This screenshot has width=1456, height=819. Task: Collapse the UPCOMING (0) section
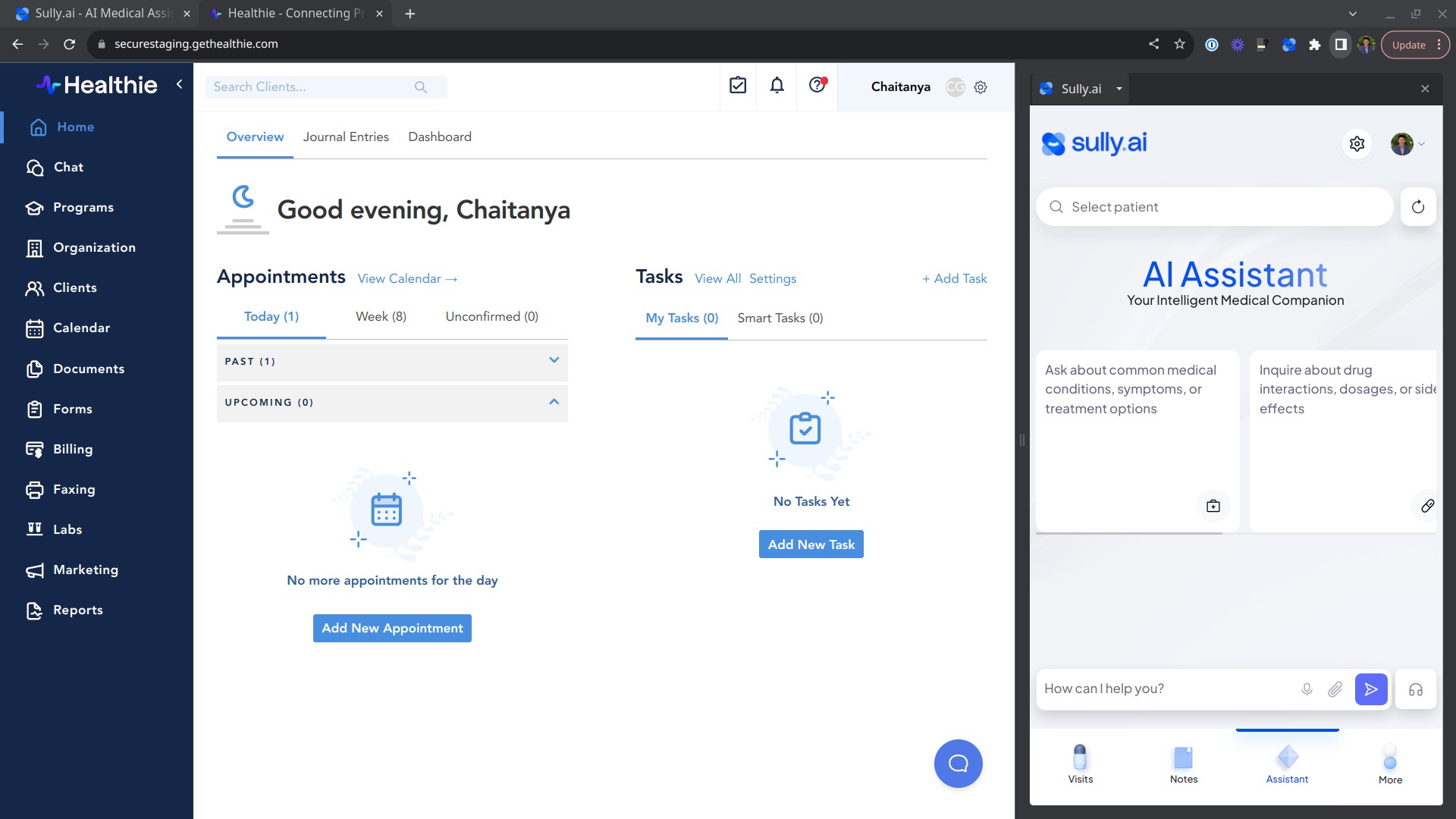tap(554, 402)
